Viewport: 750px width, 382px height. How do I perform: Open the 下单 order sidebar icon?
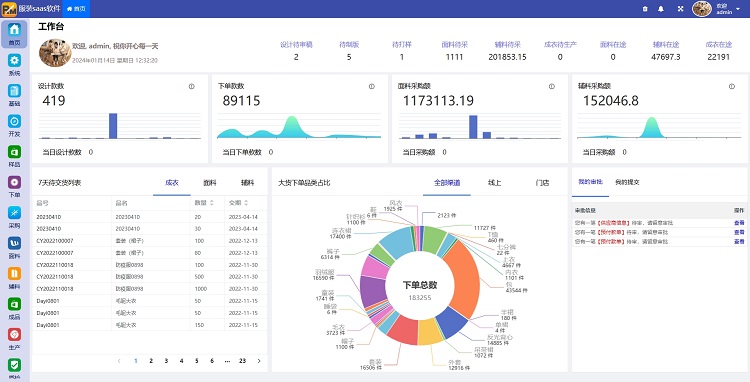[14, 186]
